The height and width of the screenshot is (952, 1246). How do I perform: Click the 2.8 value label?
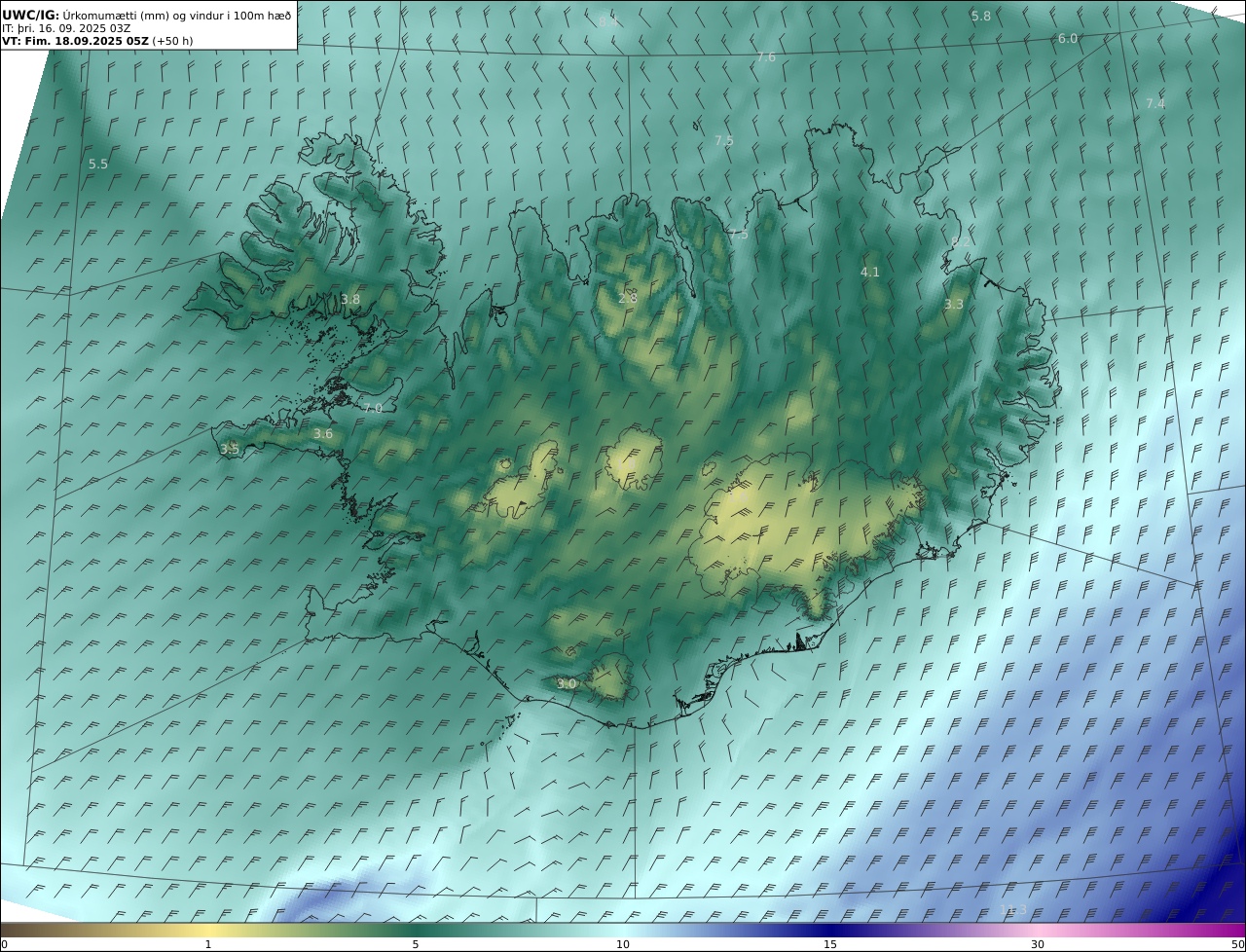pos(628,298)
